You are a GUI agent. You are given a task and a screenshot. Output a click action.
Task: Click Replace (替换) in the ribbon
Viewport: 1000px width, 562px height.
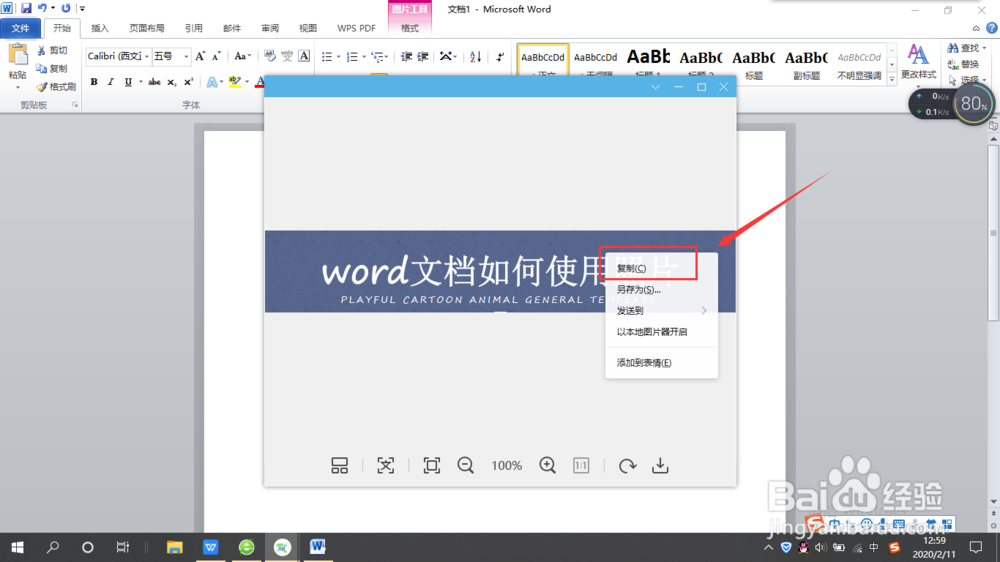click(x=964, y=64)
